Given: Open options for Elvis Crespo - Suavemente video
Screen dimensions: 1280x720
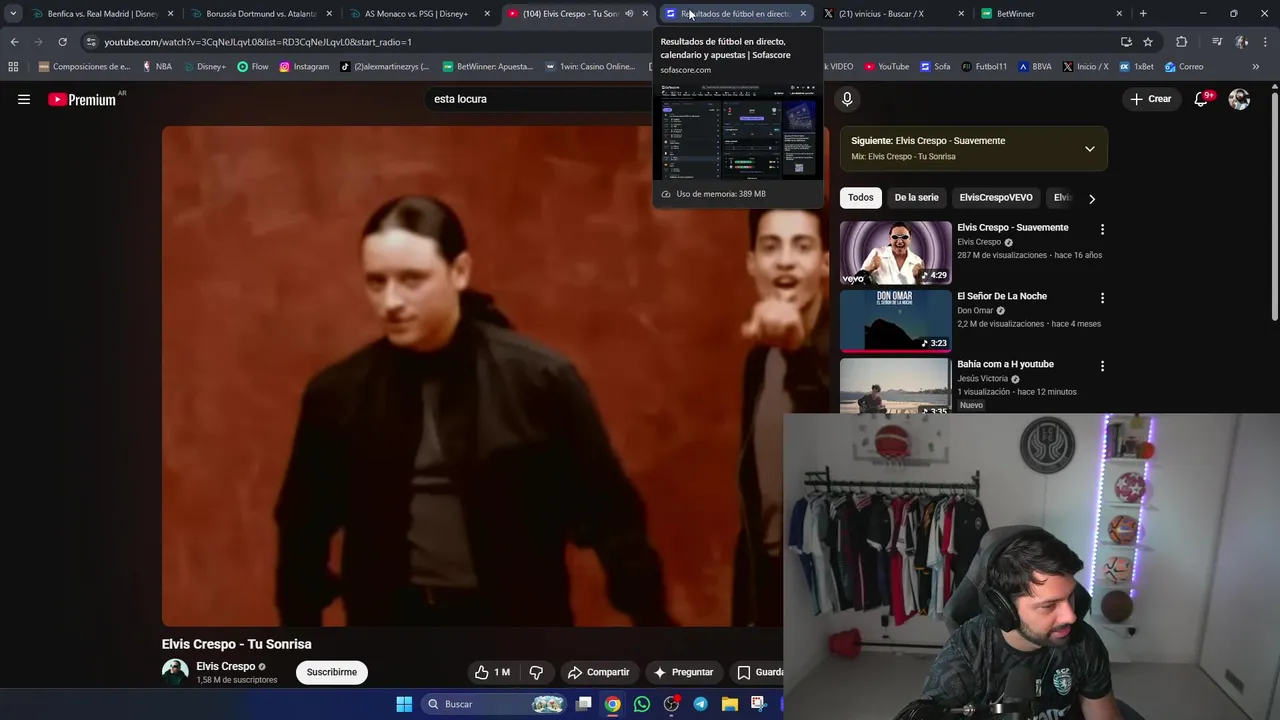Looking at the screenshot, I should 1102,229.
